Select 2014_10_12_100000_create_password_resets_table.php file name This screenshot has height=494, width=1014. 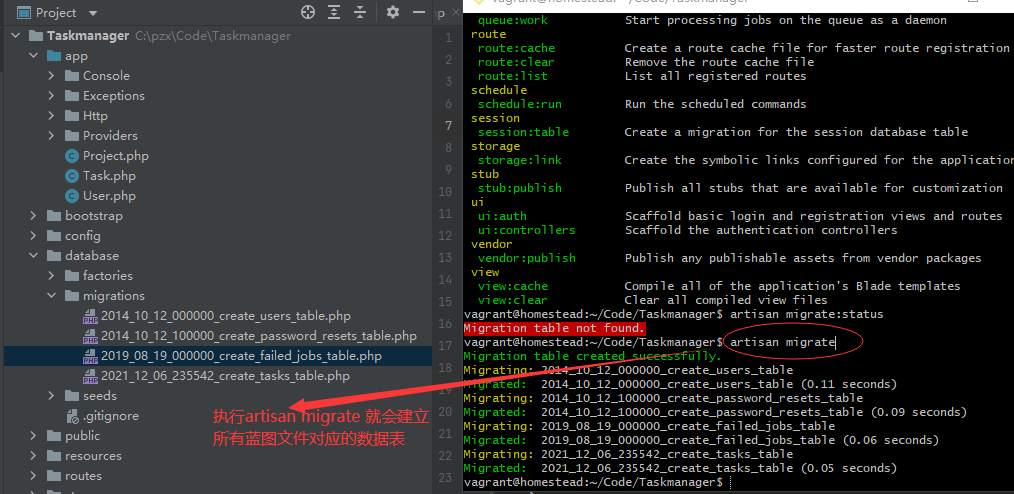click(259, 336)
